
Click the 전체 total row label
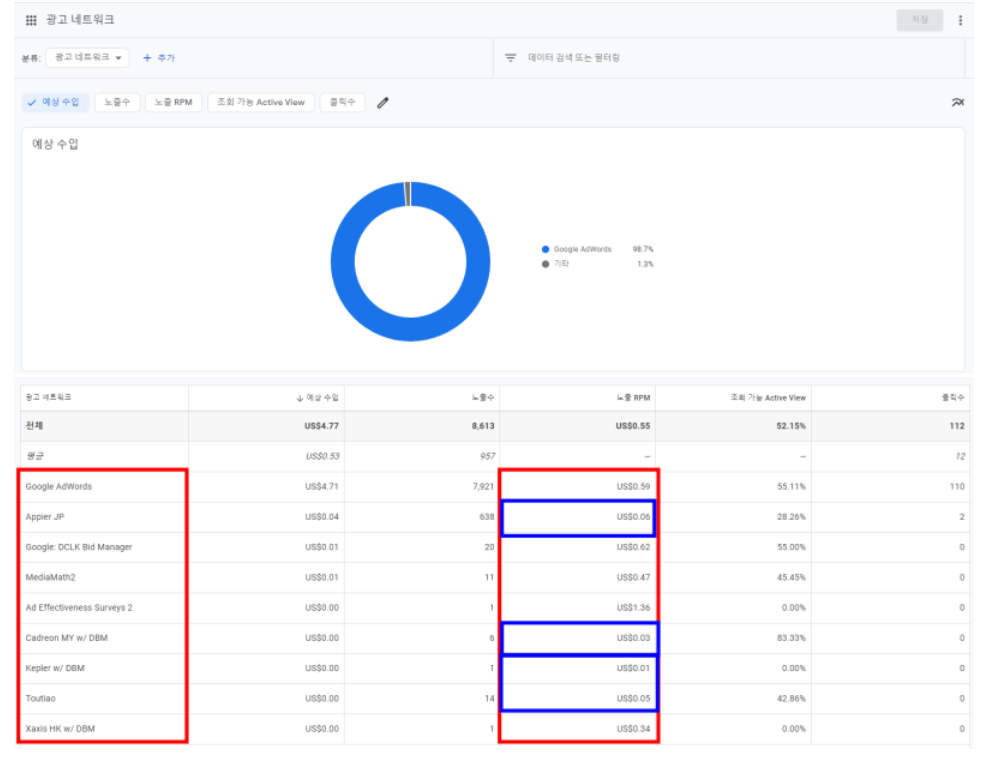34,426
